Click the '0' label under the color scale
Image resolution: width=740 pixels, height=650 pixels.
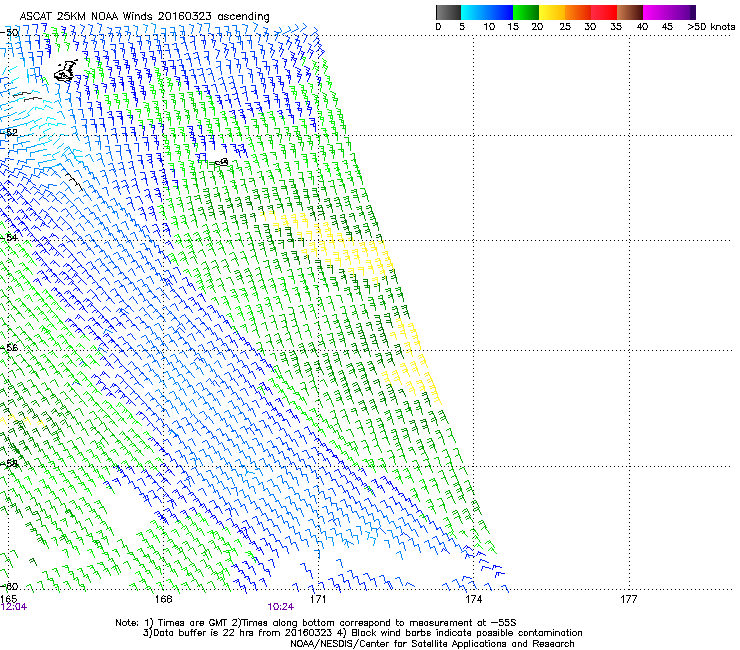438,27
